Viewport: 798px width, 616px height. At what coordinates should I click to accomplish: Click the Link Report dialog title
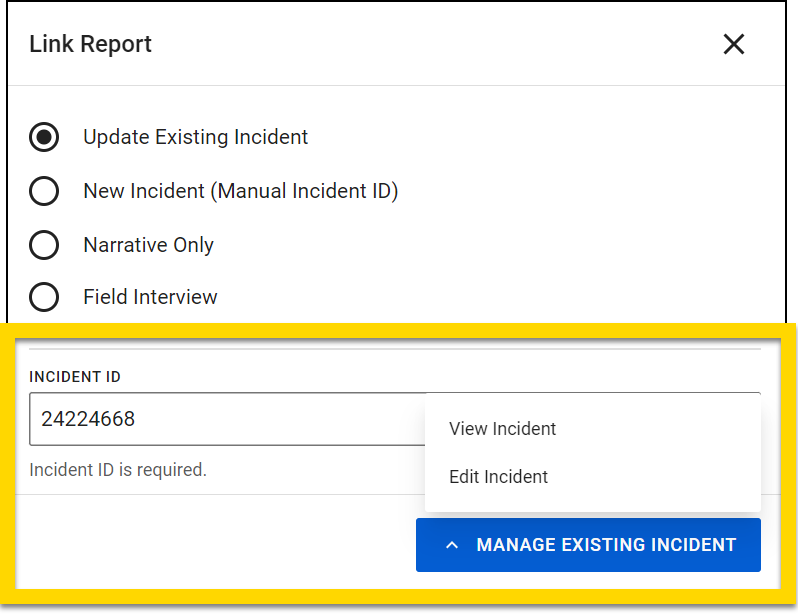90,44
